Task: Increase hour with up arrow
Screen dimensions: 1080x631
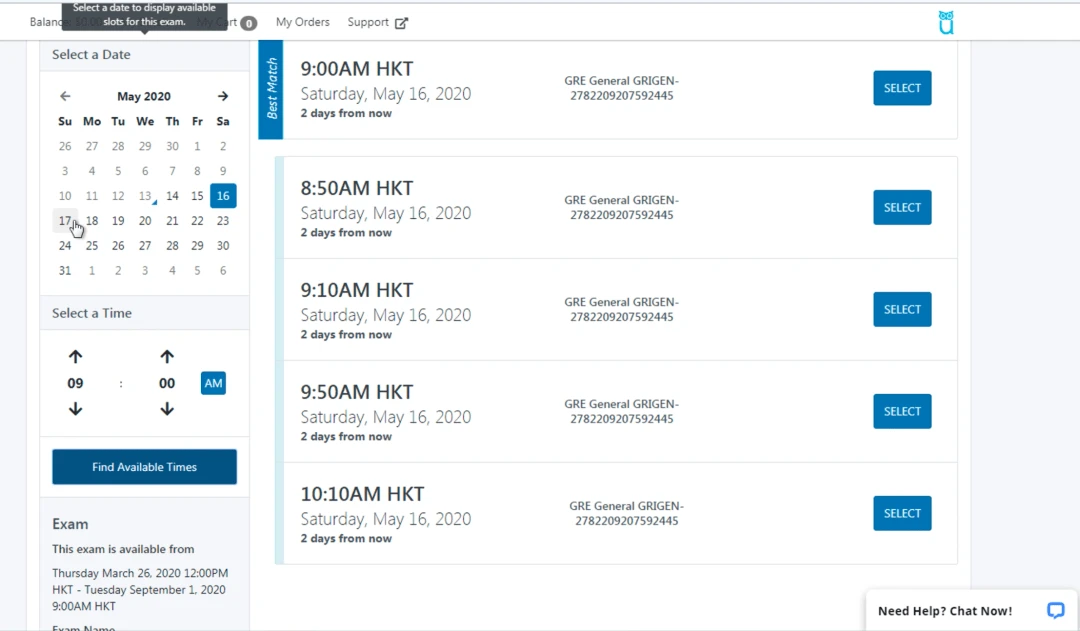Action: click(x=75, y=357)
